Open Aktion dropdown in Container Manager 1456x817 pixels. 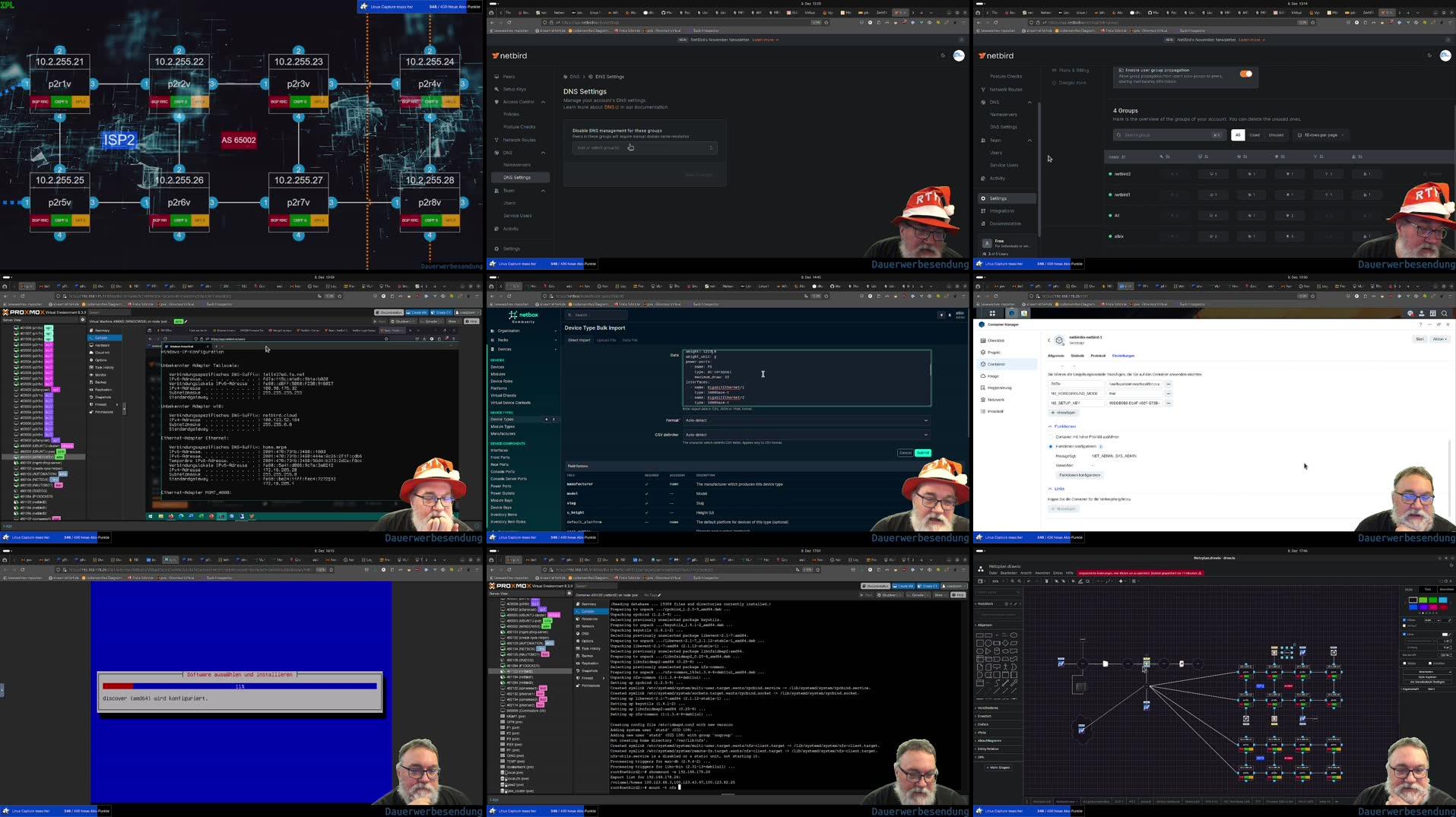pyautogui.click(x=1439, y=339)
